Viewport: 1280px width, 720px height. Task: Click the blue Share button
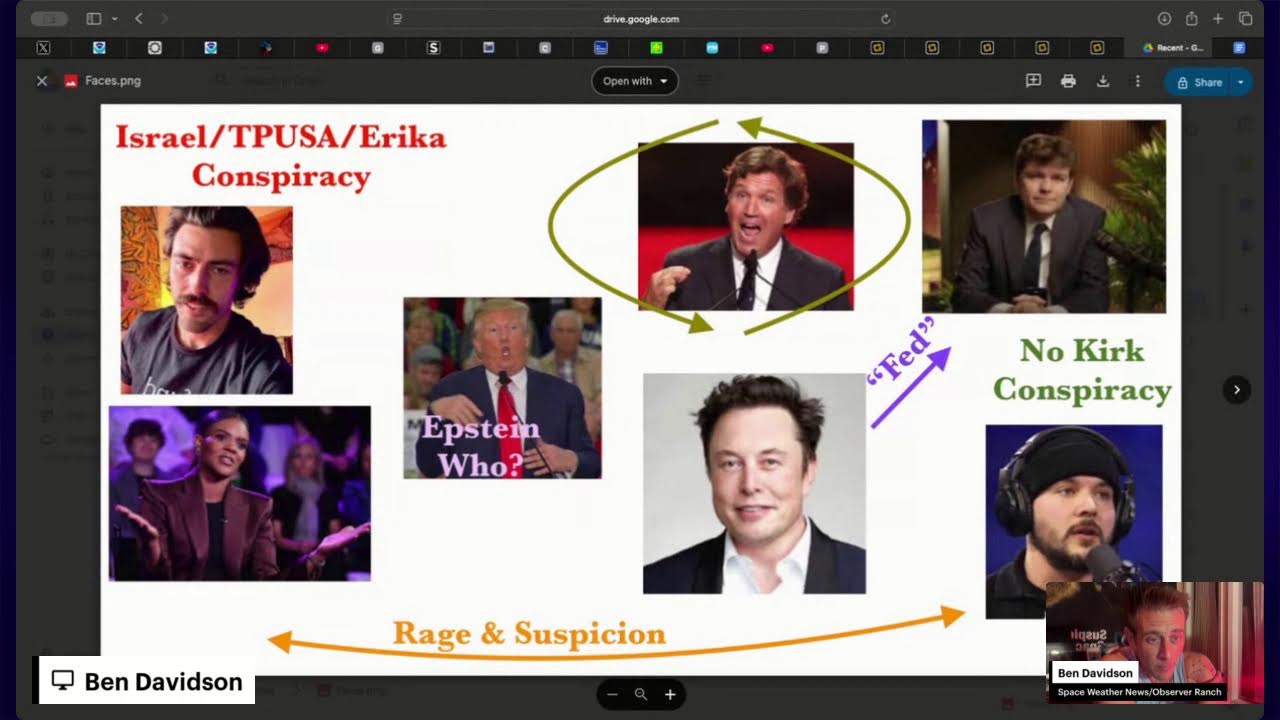click(1198, 82)
